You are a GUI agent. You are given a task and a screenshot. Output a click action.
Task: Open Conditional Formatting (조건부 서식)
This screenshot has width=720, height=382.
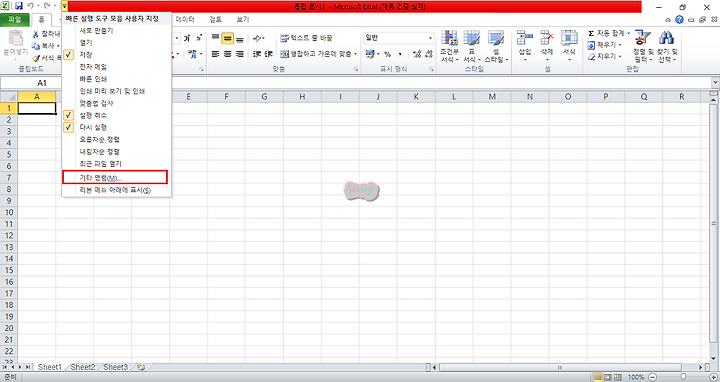pyautogui.click(x=450, y=46)
